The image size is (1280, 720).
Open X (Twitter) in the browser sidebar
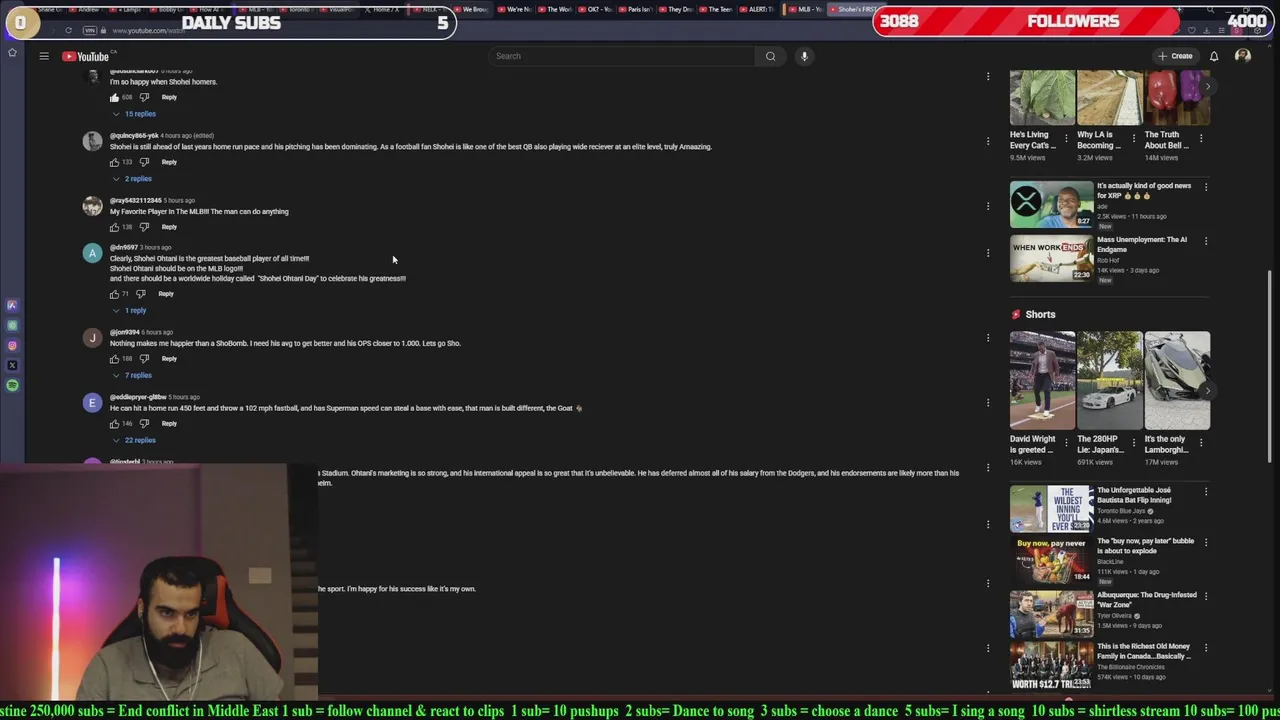click(12, 366)
